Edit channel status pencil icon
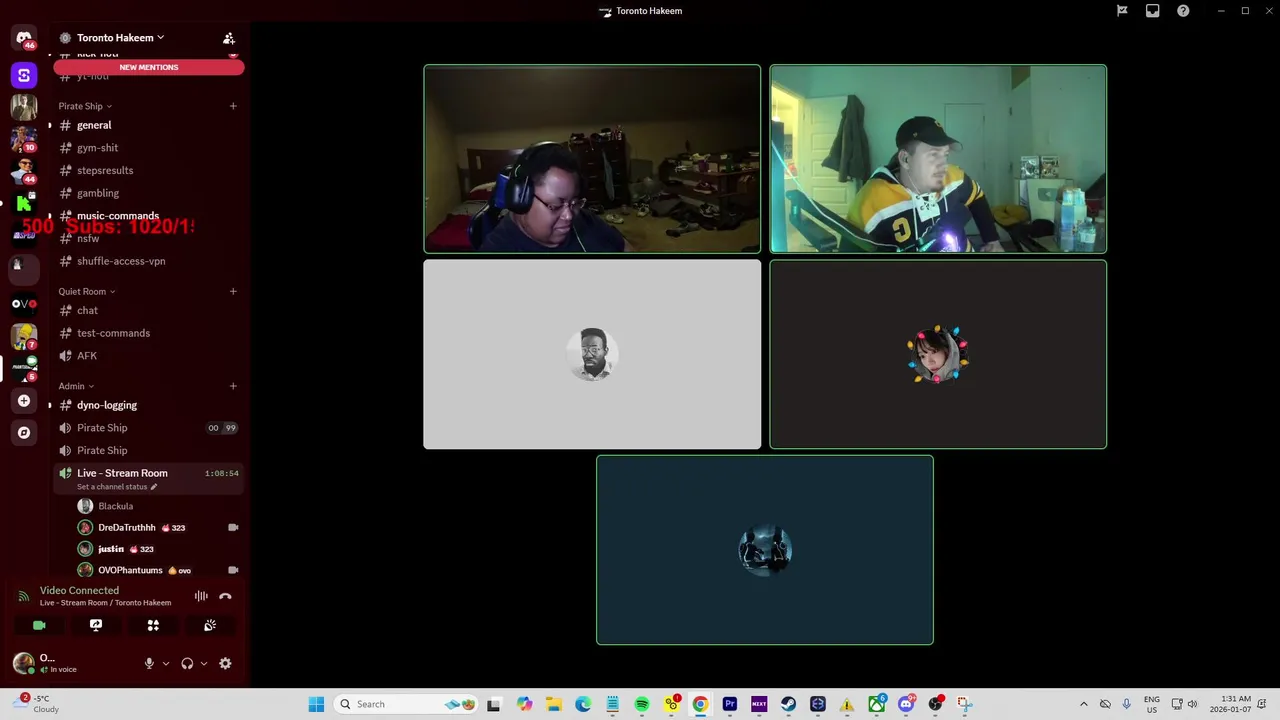The width and height of the screenshot is (1280, 720). 154,487
